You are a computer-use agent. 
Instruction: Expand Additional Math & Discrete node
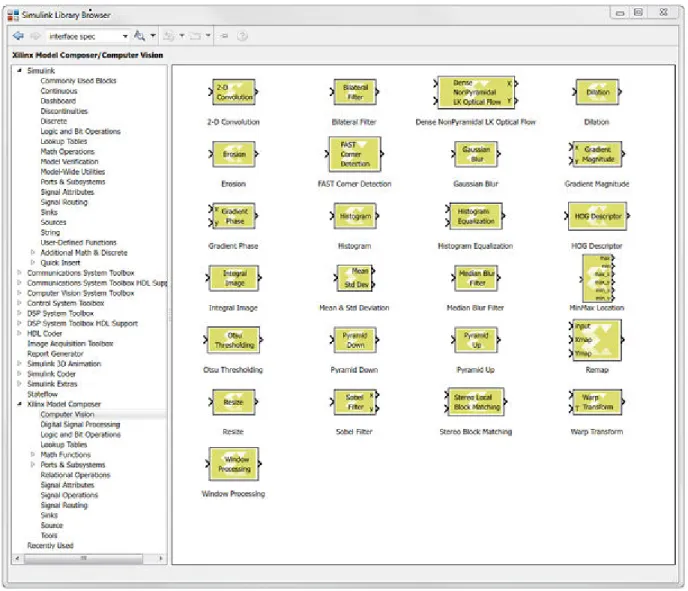click(33, 252)
